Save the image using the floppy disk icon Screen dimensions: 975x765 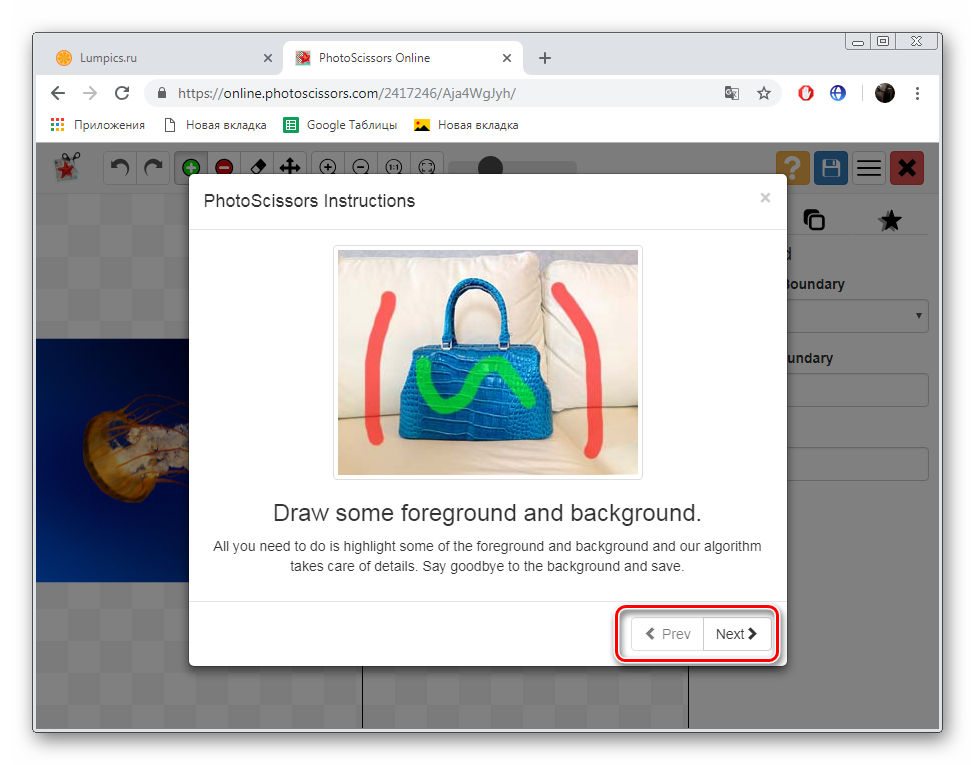(831, 168)
